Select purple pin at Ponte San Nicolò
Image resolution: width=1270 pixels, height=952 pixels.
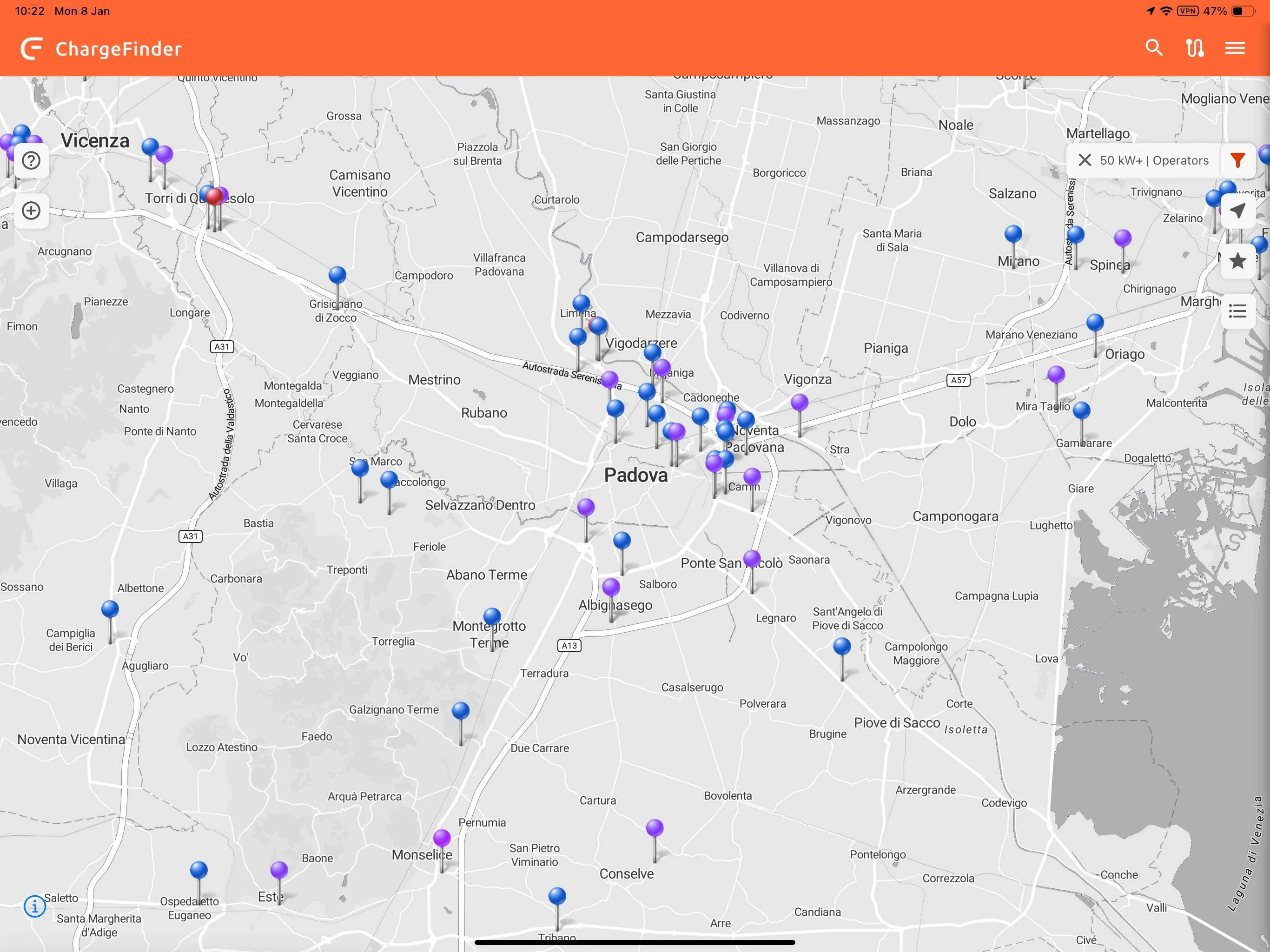point(752,558)
